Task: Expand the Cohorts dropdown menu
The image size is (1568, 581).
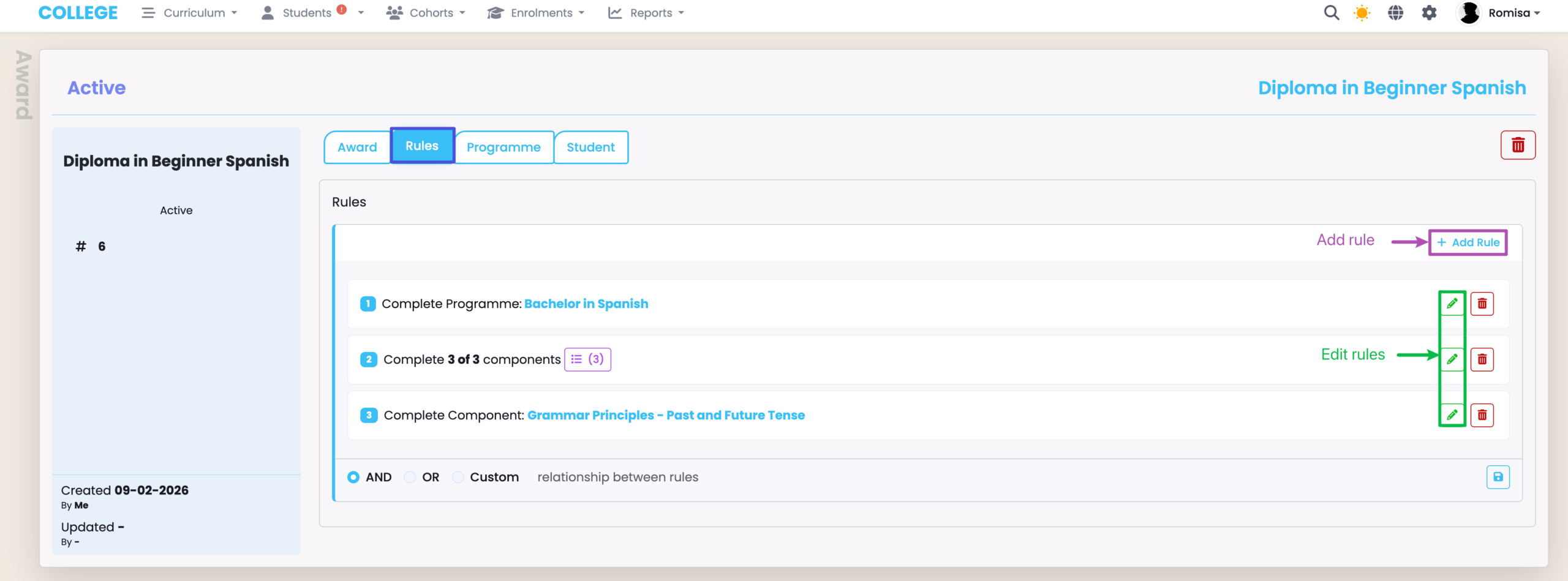Action: 426,13
